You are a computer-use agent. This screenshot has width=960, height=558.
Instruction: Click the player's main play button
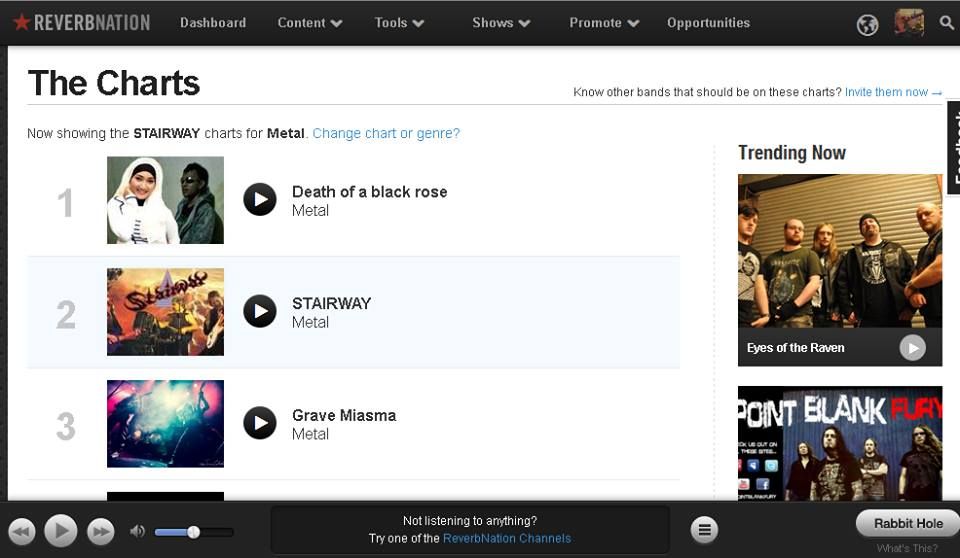(x=61, y=531)
